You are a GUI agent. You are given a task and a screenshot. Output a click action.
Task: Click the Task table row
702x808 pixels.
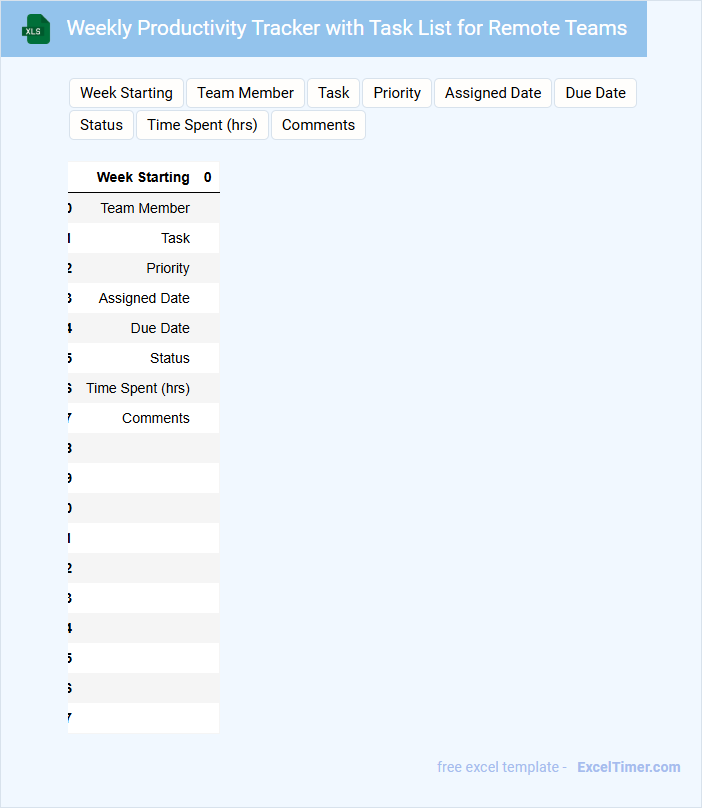pos(143,238)
